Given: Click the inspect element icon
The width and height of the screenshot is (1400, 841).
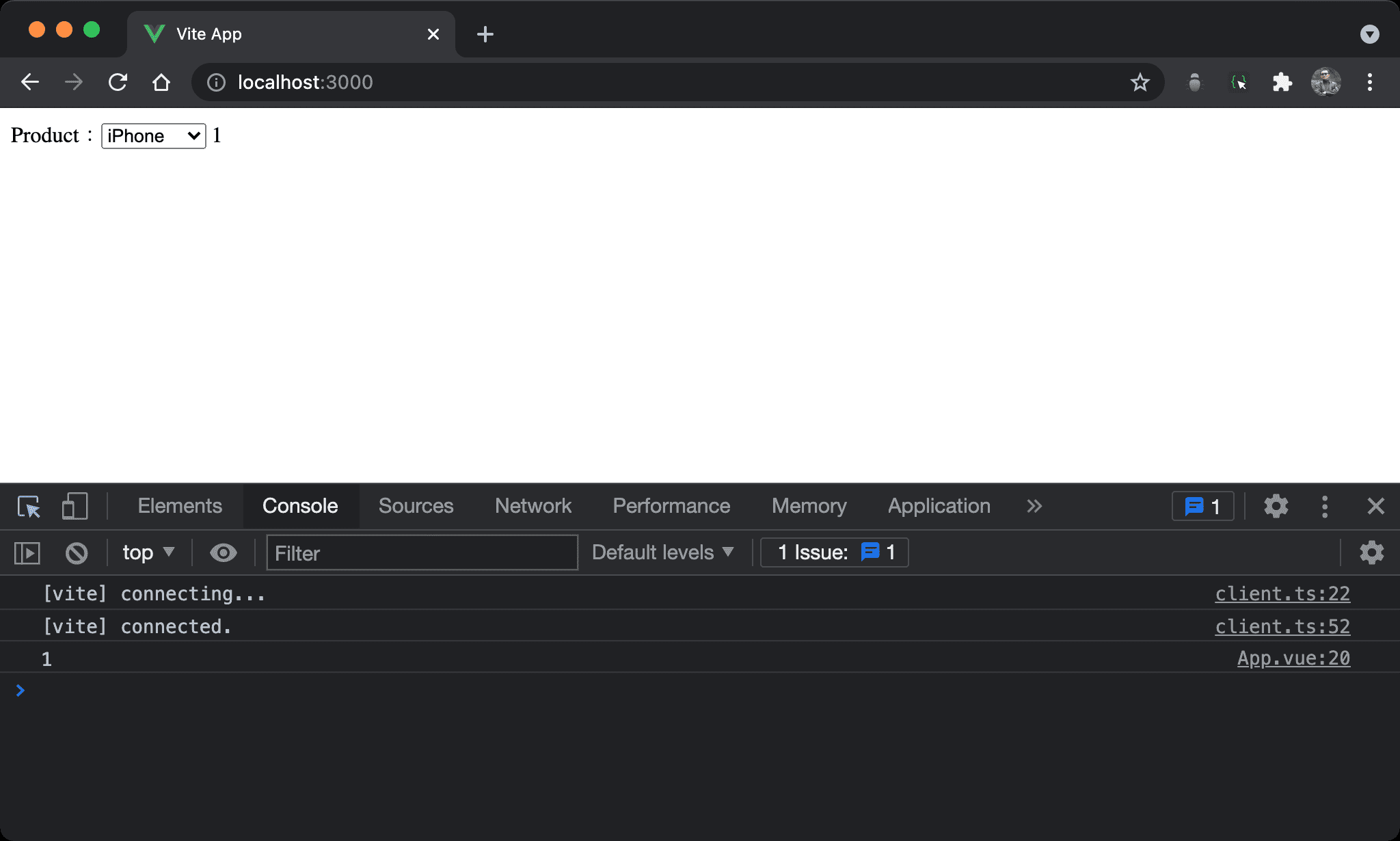Looking at the screenshot, I should 28,506.
